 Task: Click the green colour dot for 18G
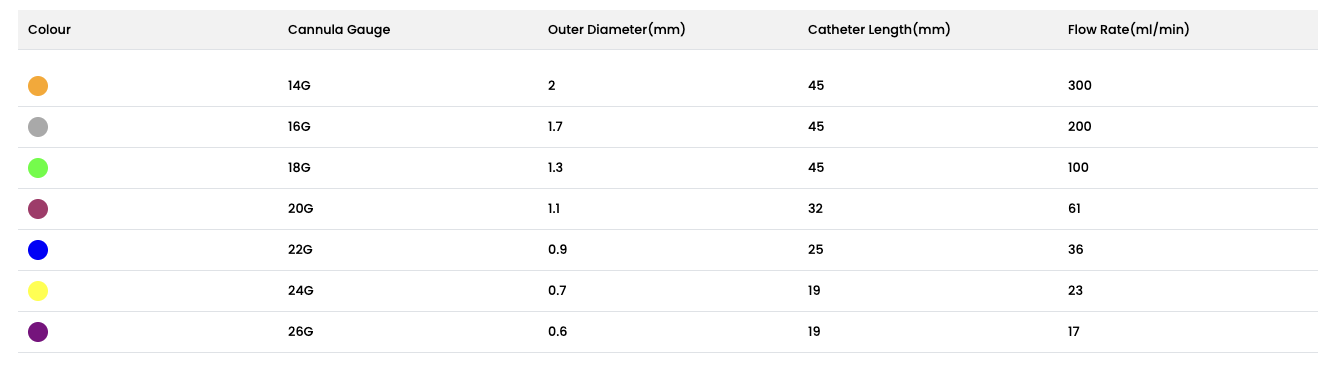38,168
